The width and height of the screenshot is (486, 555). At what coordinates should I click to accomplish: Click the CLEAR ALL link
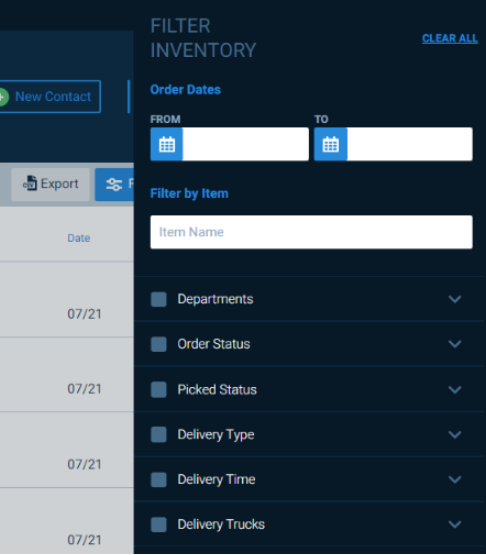click(x=450, y=38)
